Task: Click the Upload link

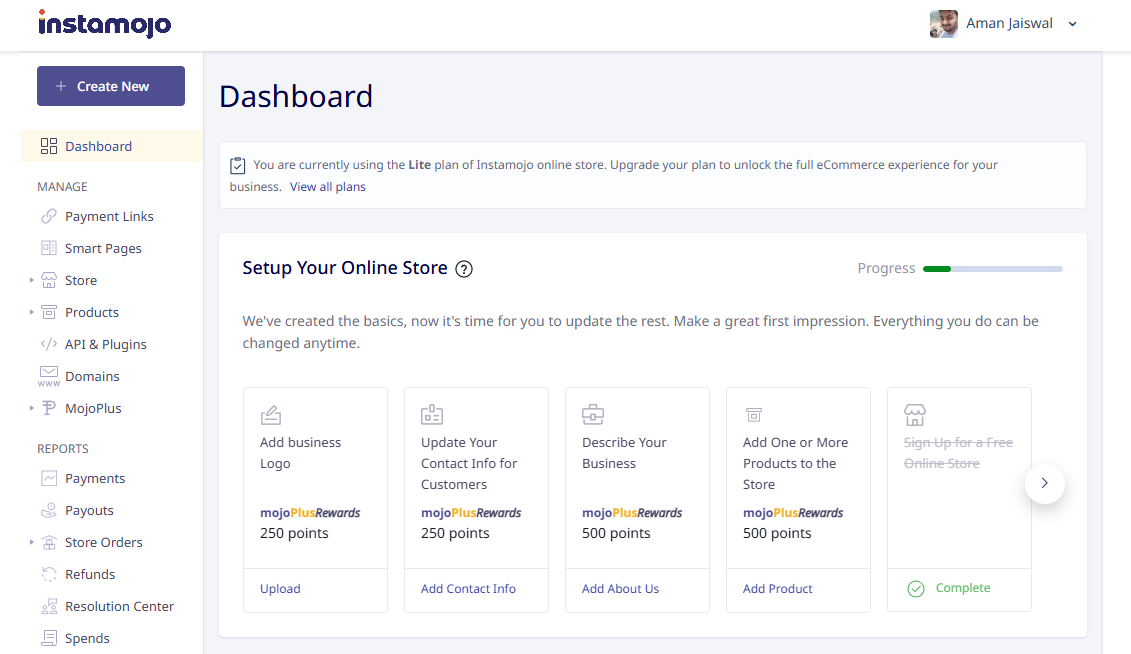Action: [280, 588]
